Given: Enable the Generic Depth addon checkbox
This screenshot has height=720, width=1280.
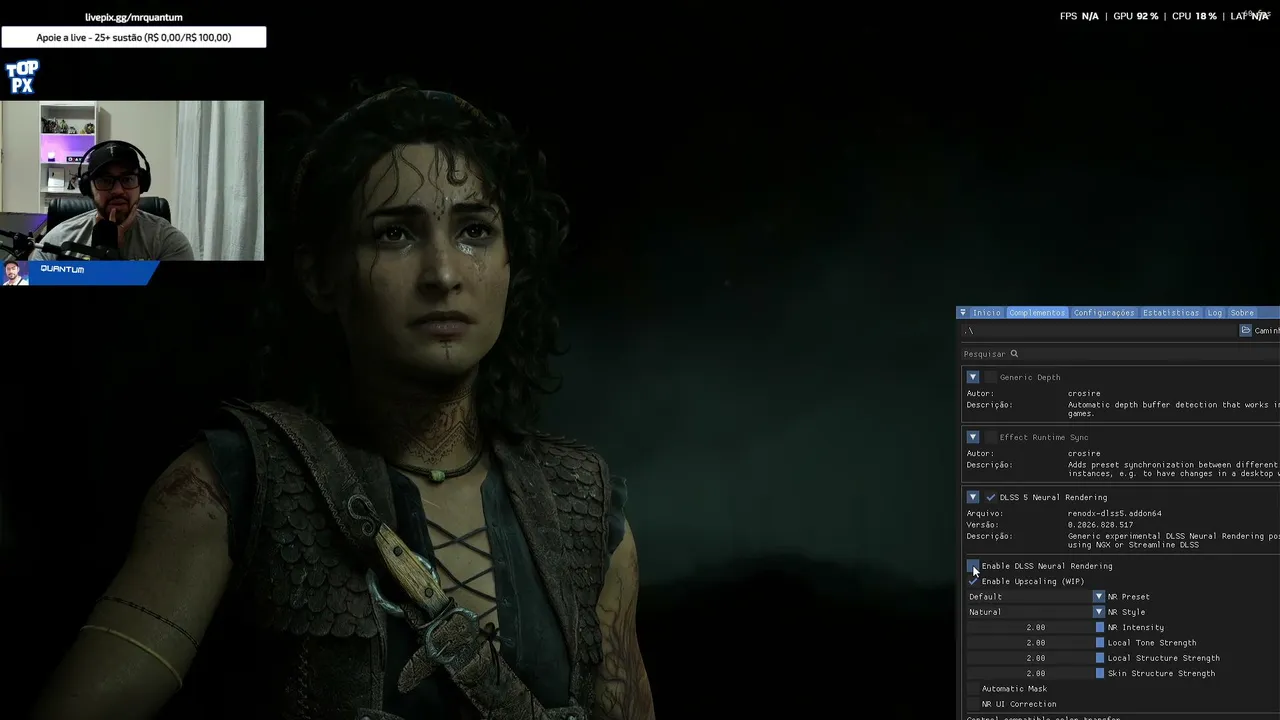Looking at the screenshot, I should pos(991,377).
